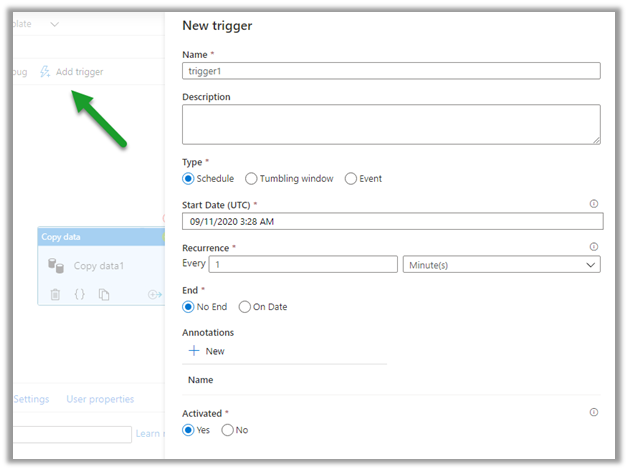Click the Copy data1 database activity icon
The width and height of the screenshot is (628, 471).
point(56,266)
